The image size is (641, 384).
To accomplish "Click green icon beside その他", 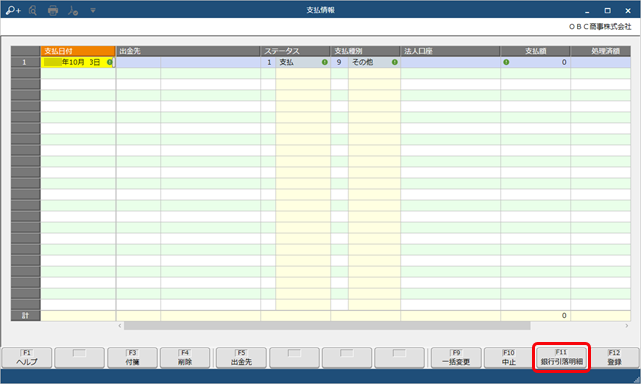I will click(x=394, y=62).
